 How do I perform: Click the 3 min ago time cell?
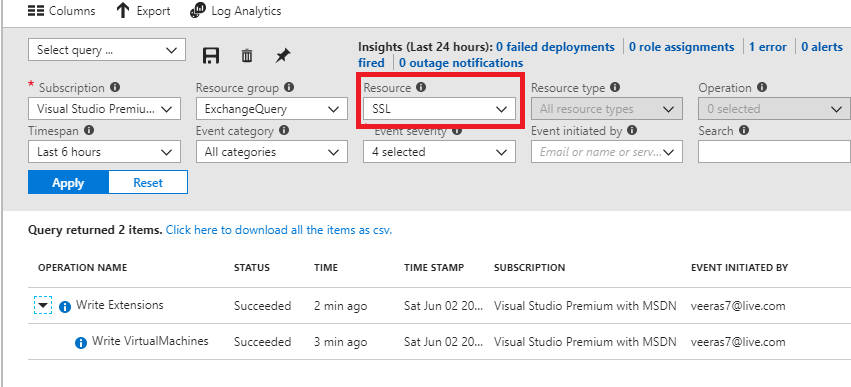tap(340, 342)
